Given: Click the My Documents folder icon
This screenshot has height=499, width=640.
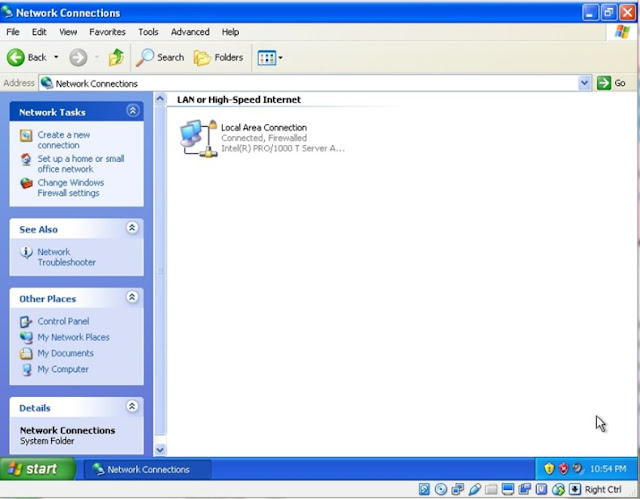Looking at the screenshot, I should [x=26, y=353].
